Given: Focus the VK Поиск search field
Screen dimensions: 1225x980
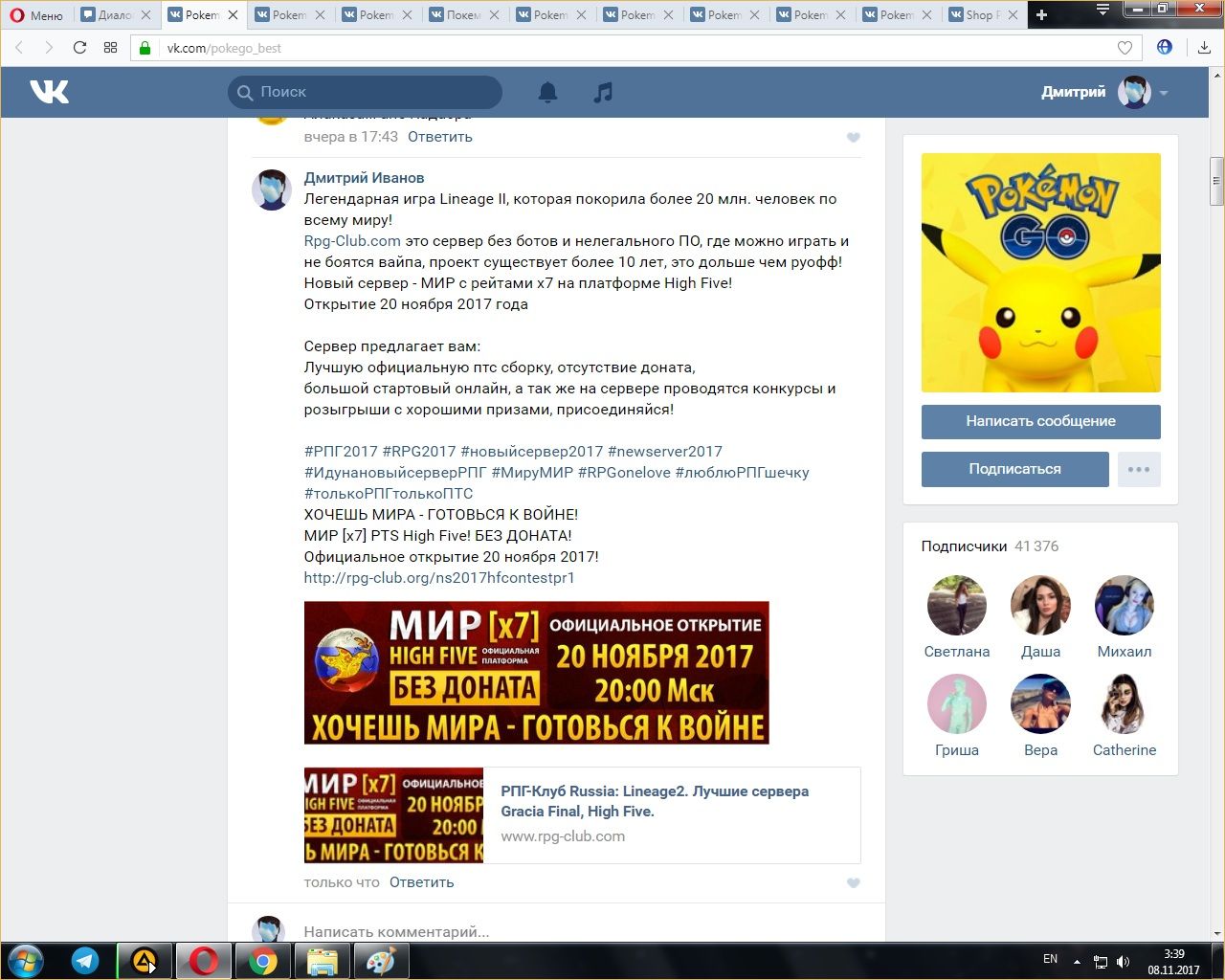Looking at the screenshot, I should click(x=365, y=92).
